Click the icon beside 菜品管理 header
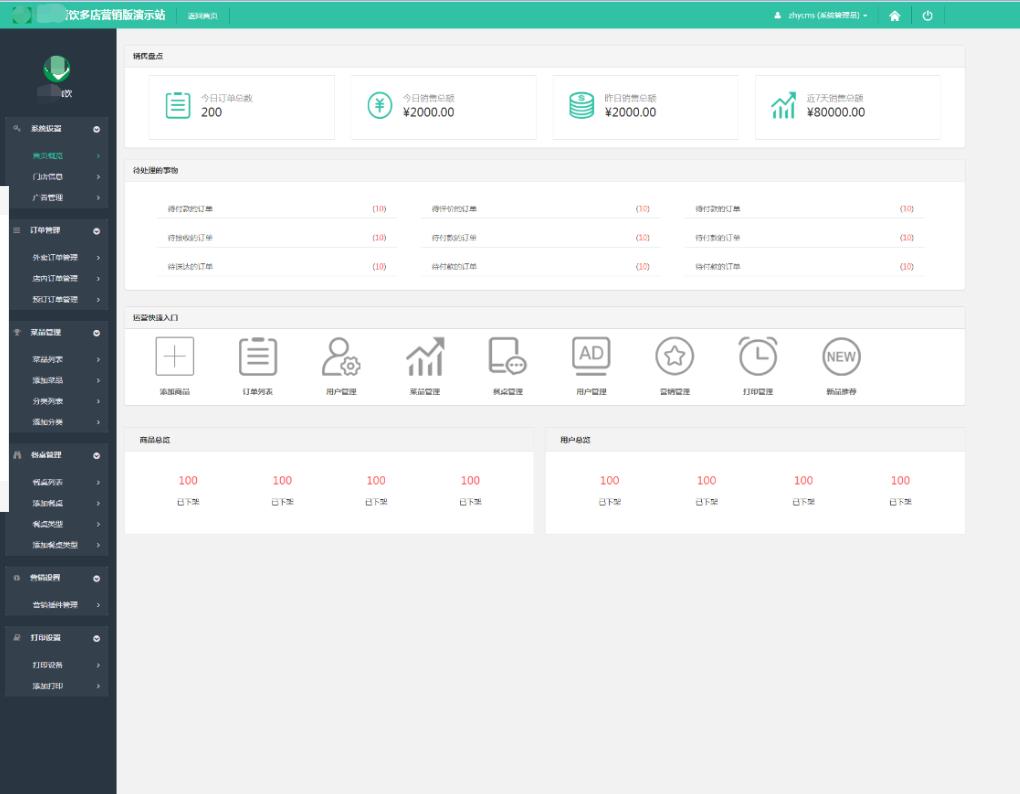Viewport: 1020px width, 794px height. click(17, 332)
